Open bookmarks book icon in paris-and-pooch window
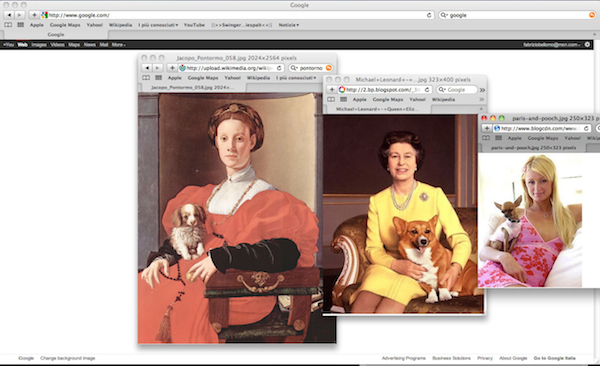 486,138
